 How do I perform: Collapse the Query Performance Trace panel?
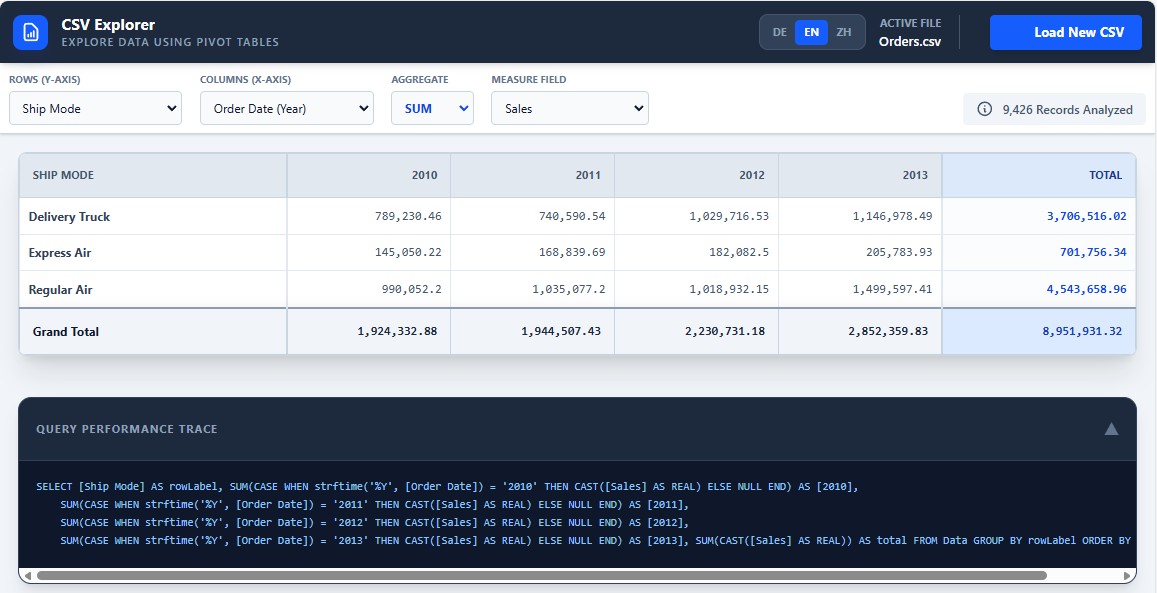pyautogui.click(x=1110, y=429)
